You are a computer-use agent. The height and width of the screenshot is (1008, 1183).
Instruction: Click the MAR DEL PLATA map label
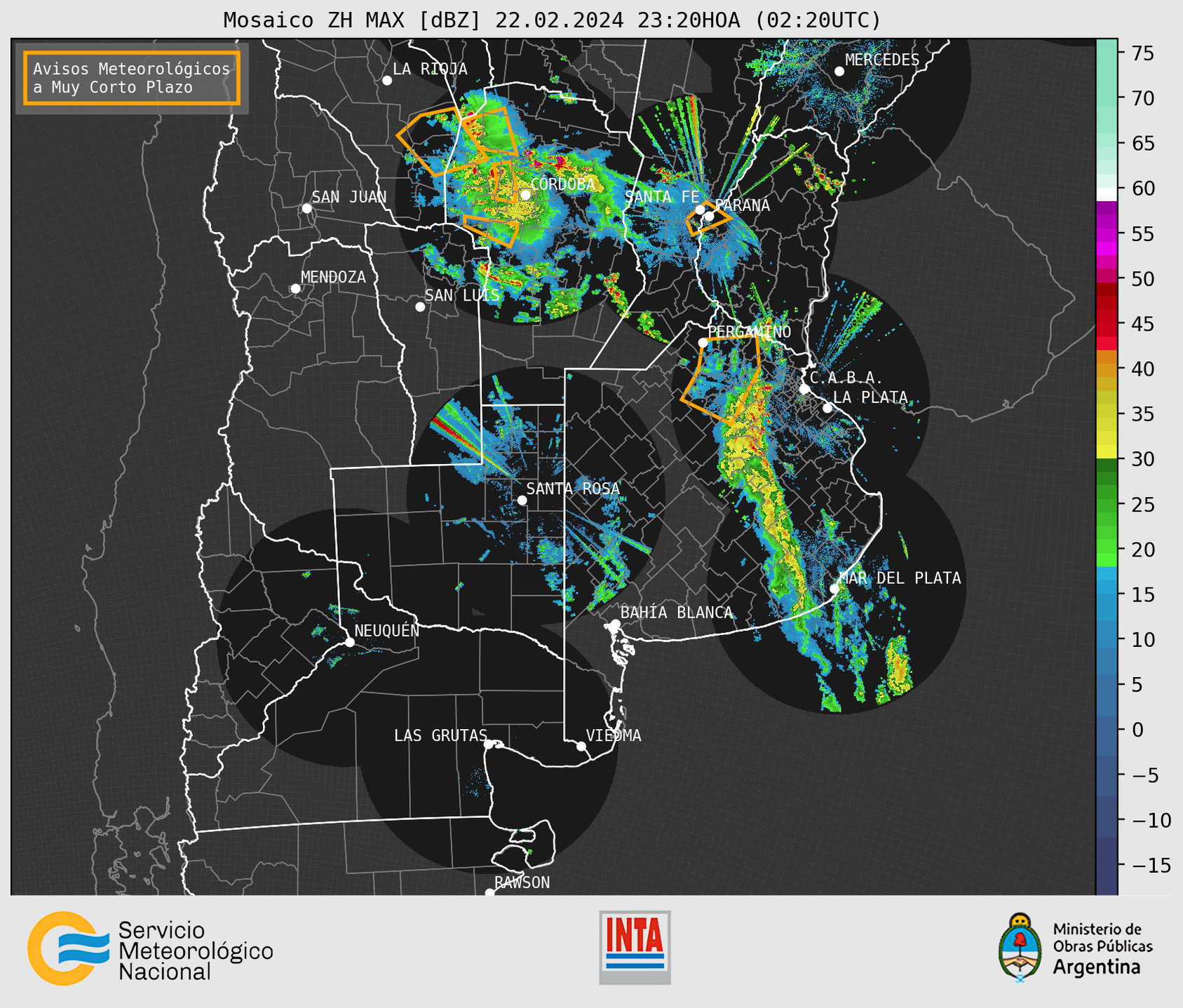[x=900, y=578]
